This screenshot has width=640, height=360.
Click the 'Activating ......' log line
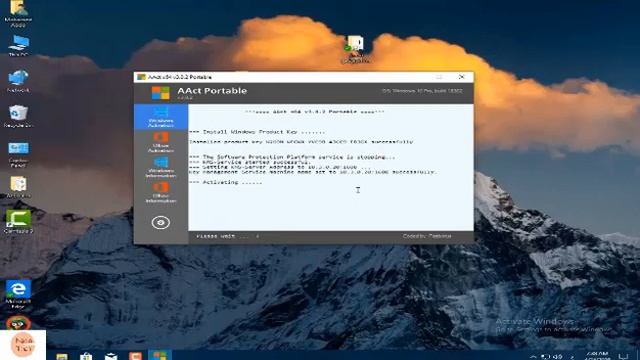[226, 182]
